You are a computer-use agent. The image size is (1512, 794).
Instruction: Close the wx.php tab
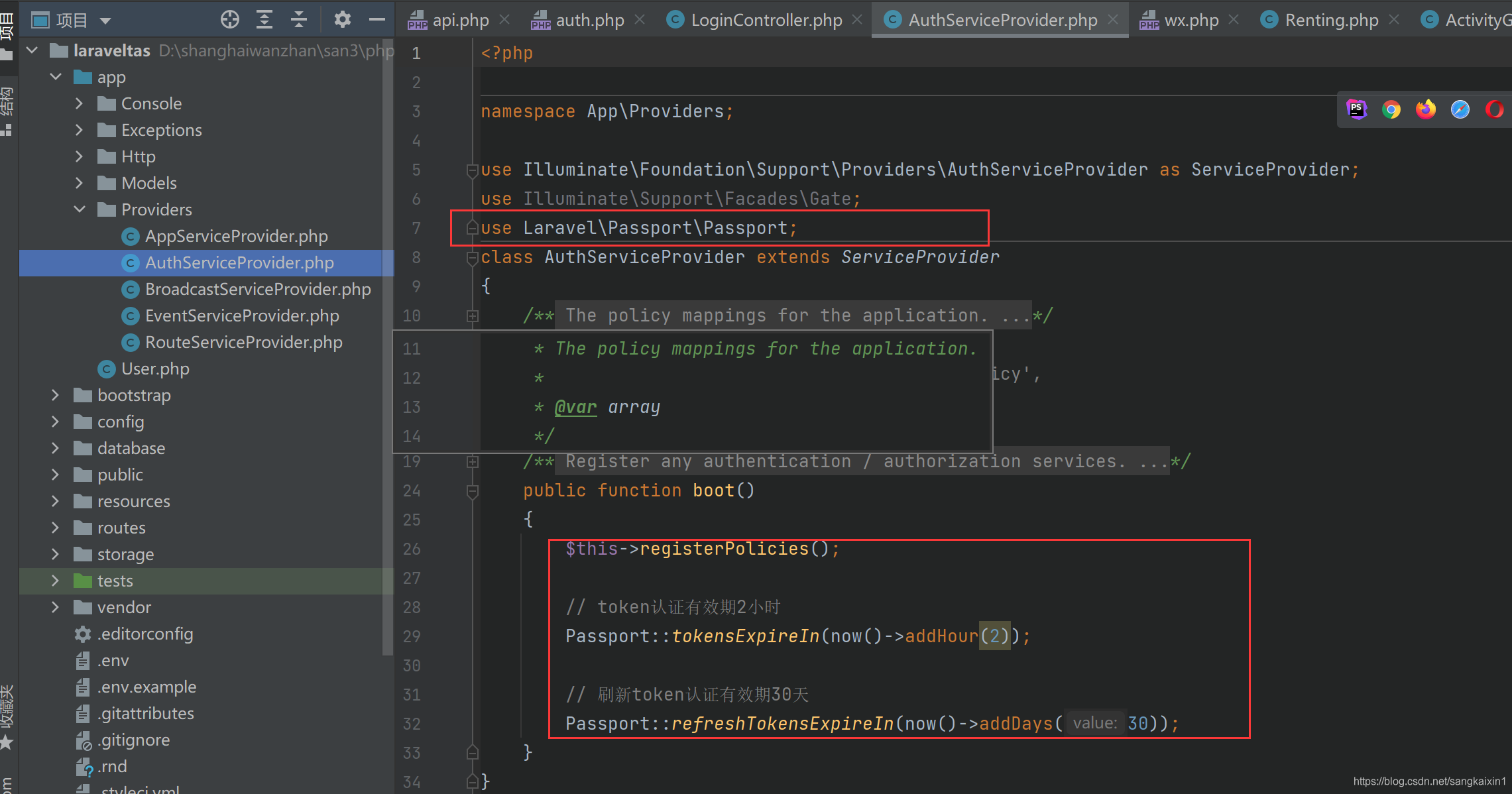(1234, 20)
